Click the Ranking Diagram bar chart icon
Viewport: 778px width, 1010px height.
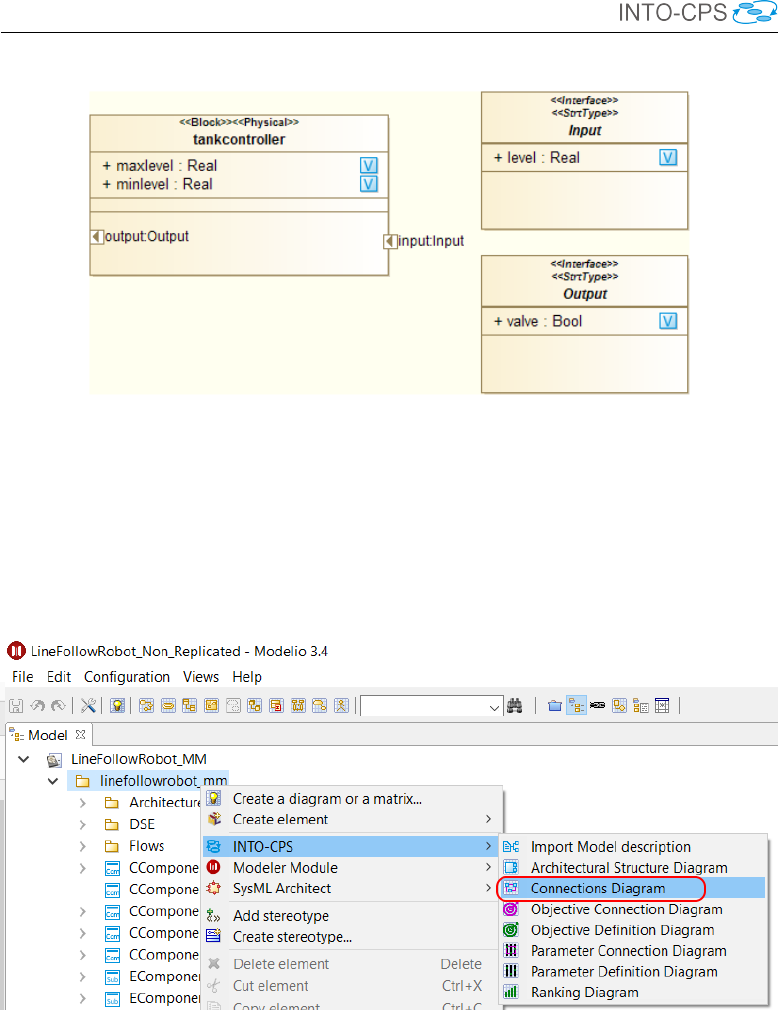click(x=511, y=992)
